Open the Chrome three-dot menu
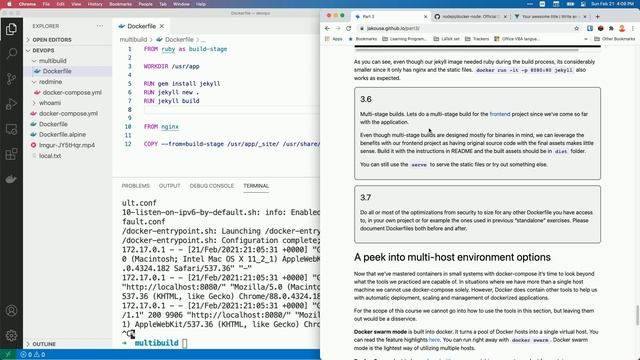 (x=633, y=28)
